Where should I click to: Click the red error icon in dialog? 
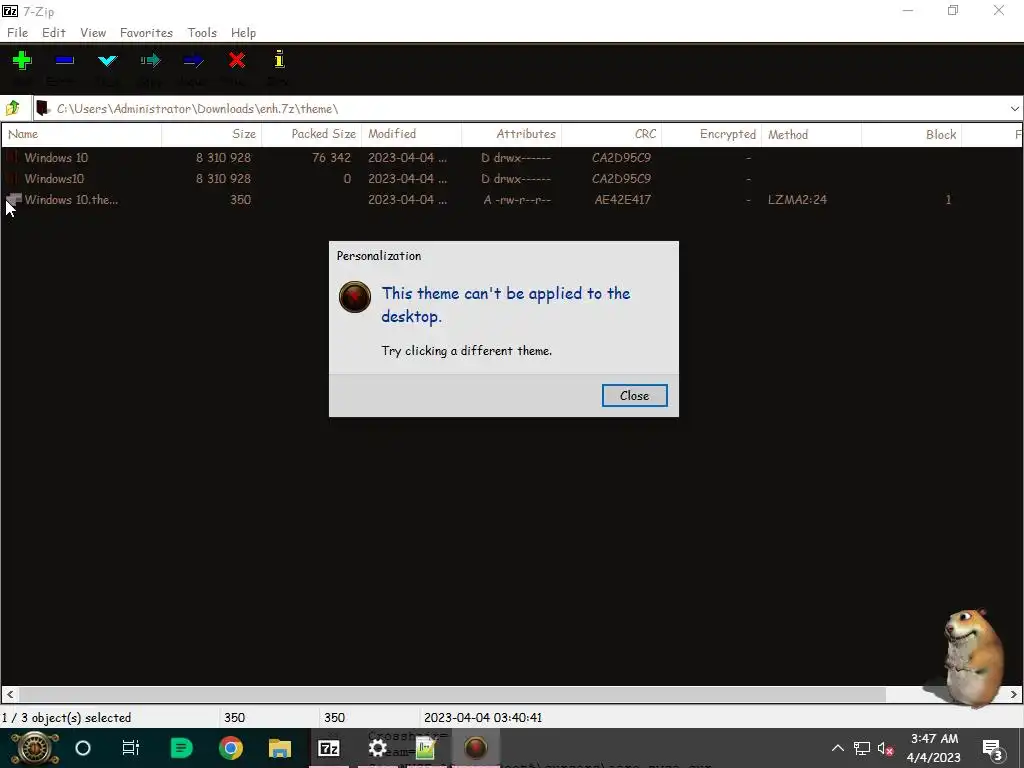pyautogui.click(x=355, y=297)
